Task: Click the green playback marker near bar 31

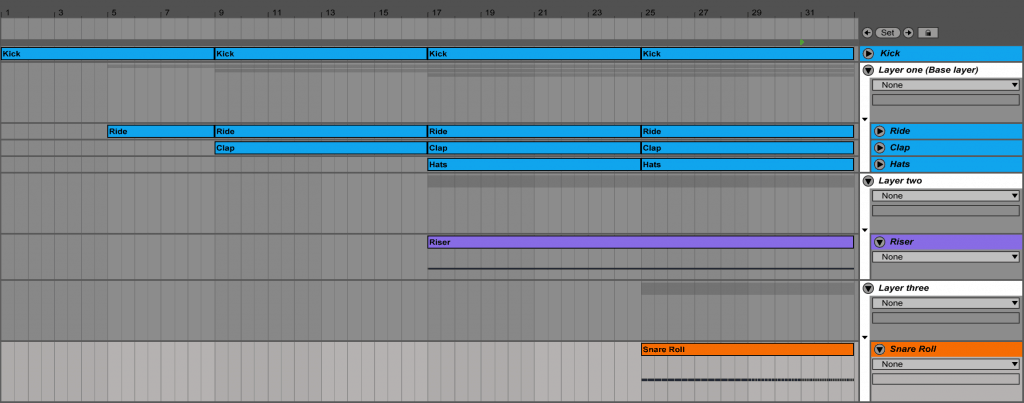Action: tap(802, 42)
